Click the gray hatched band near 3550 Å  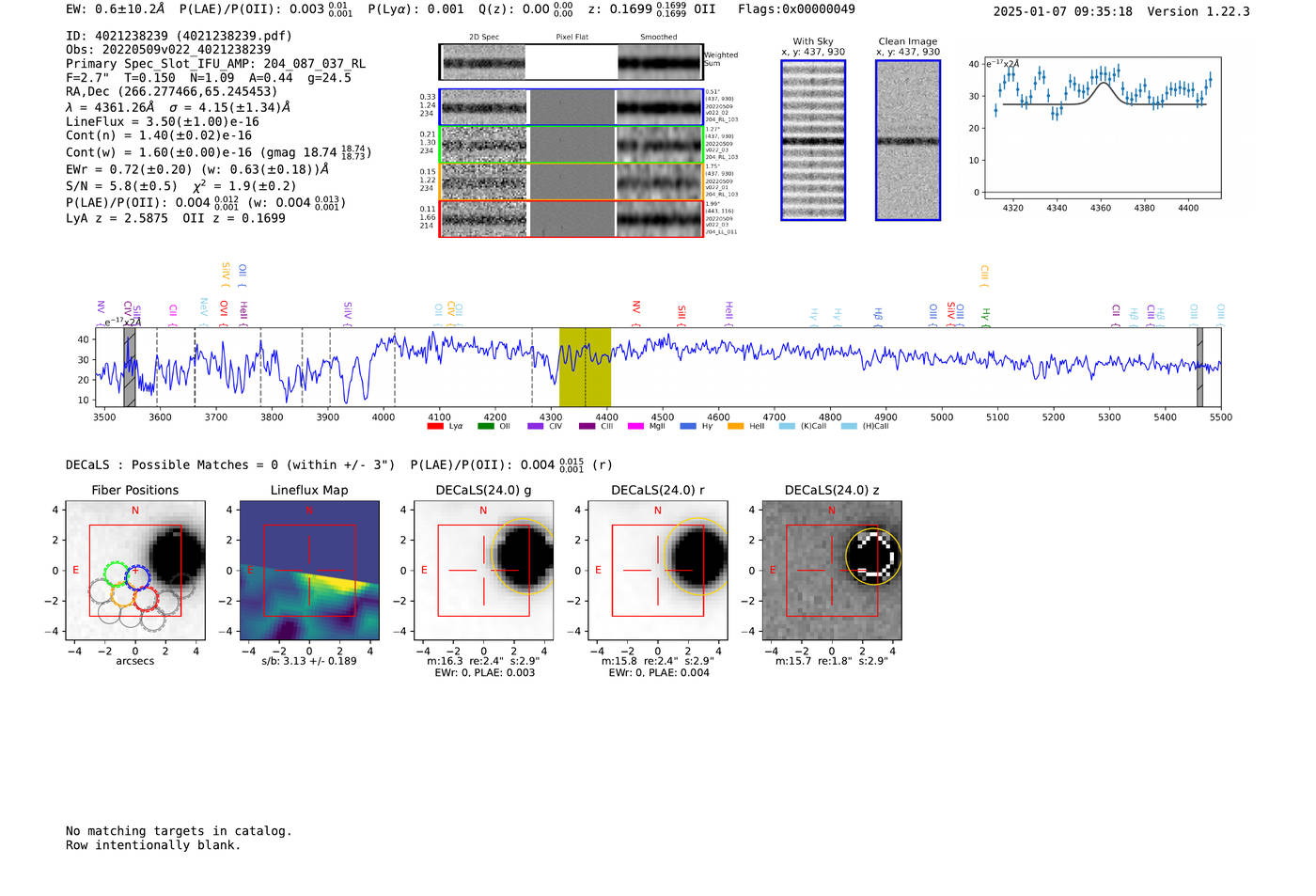coord(130,367)
